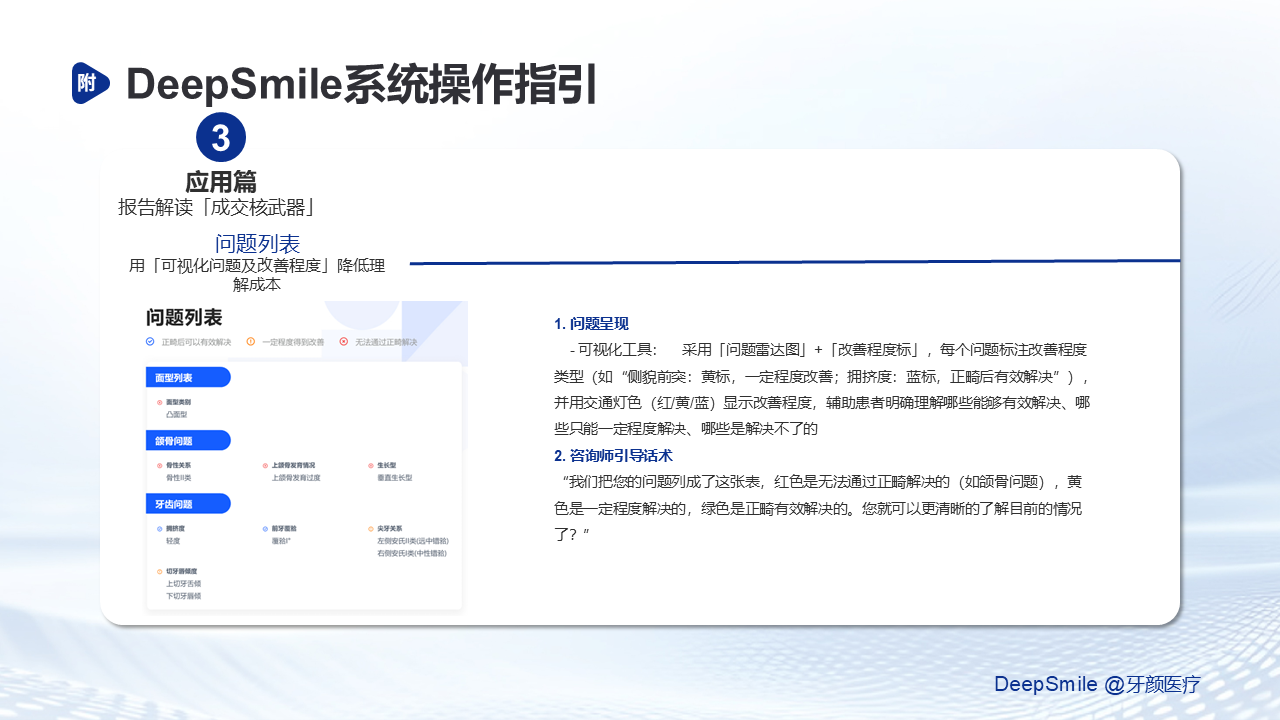Screen dimensions: 1280x720
Task: Click the red X legend icon
Action: (344, 342)
